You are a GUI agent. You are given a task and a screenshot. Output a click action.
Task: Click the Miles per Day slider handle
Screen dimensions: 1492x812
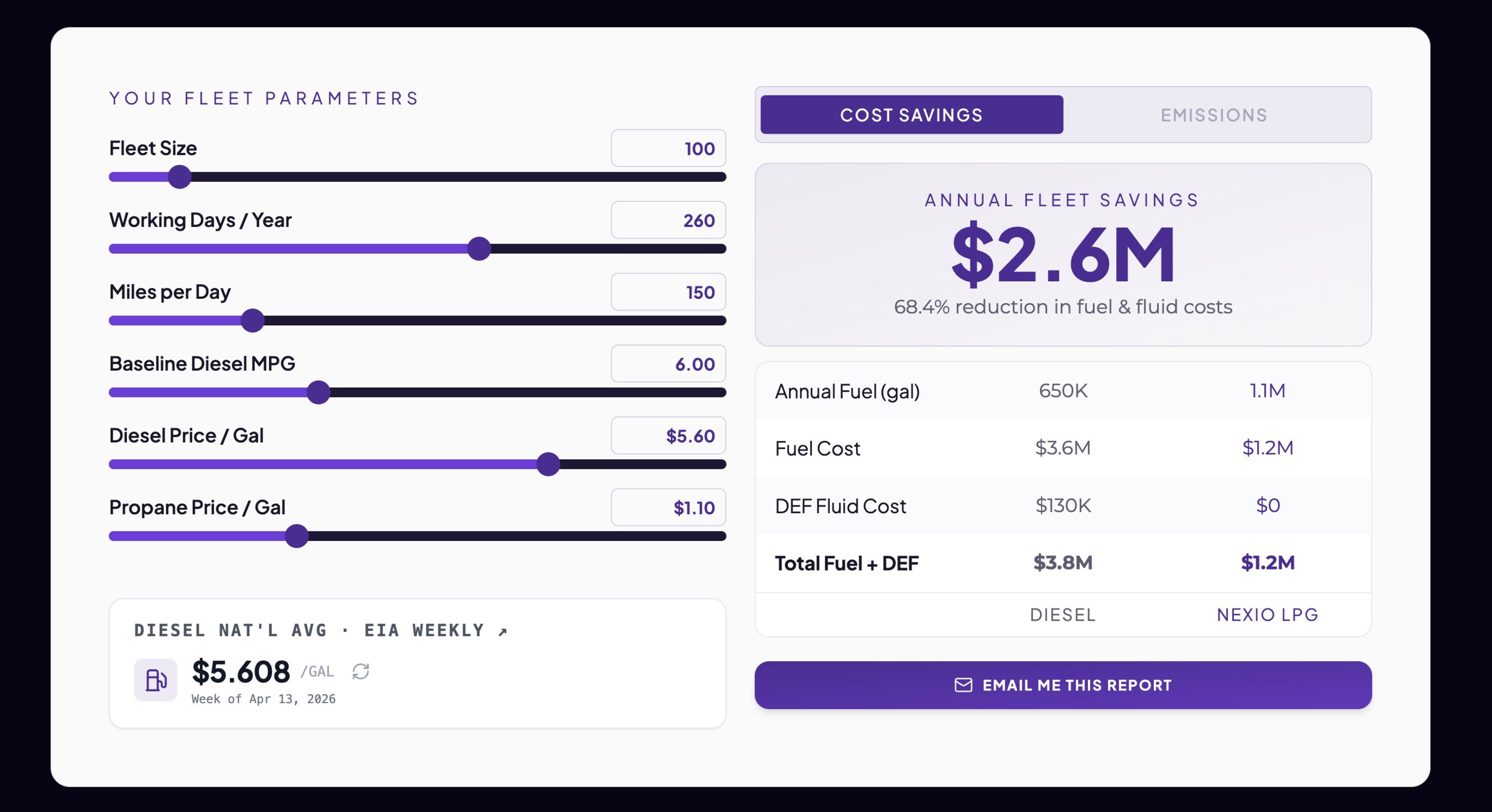coord(253,320)
